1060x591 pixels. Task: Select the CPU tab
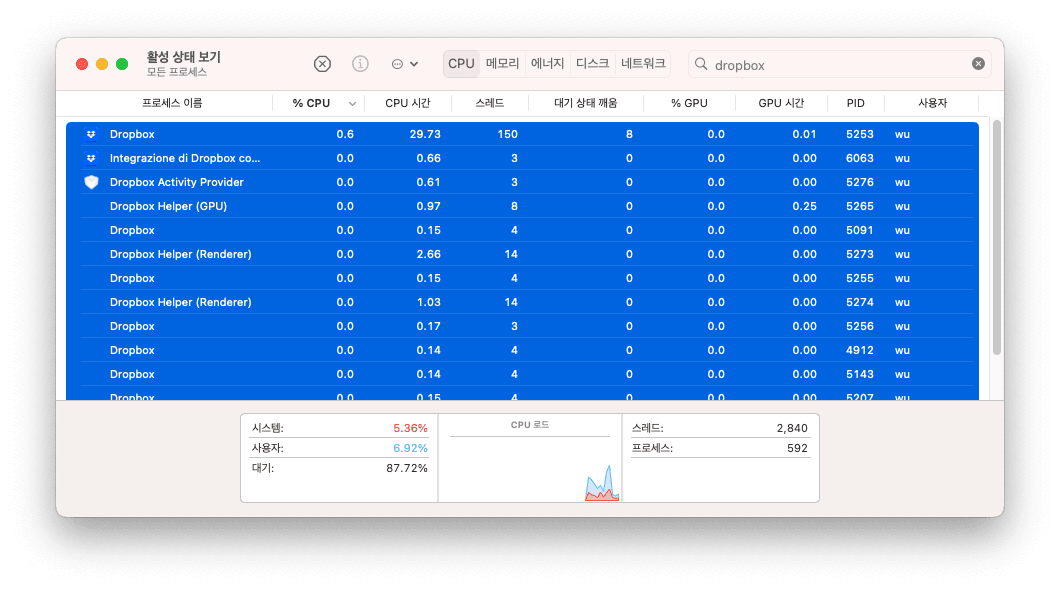[461, 64]
